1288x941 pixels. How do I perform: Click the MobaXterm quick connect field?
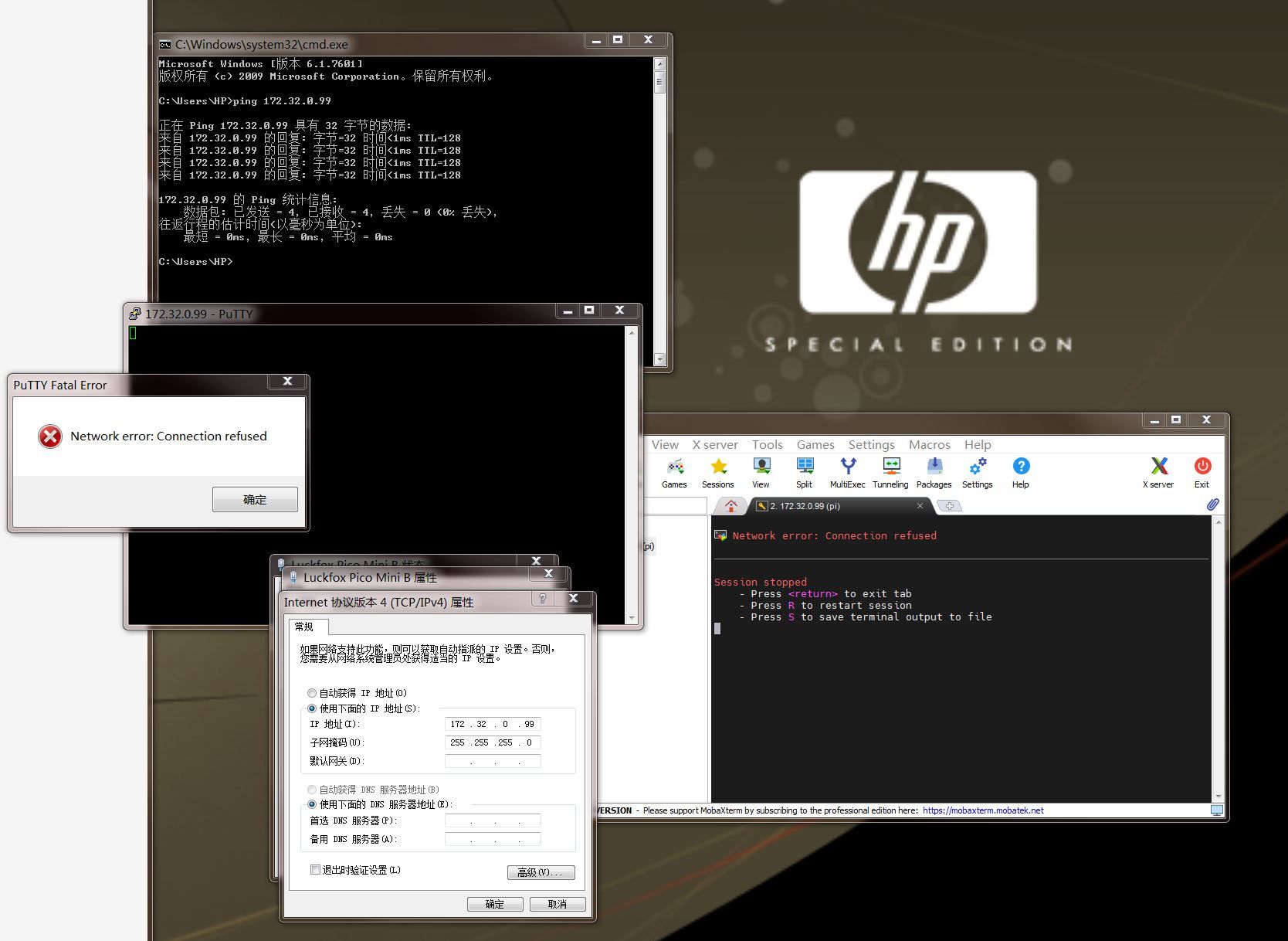pos(675,506)
